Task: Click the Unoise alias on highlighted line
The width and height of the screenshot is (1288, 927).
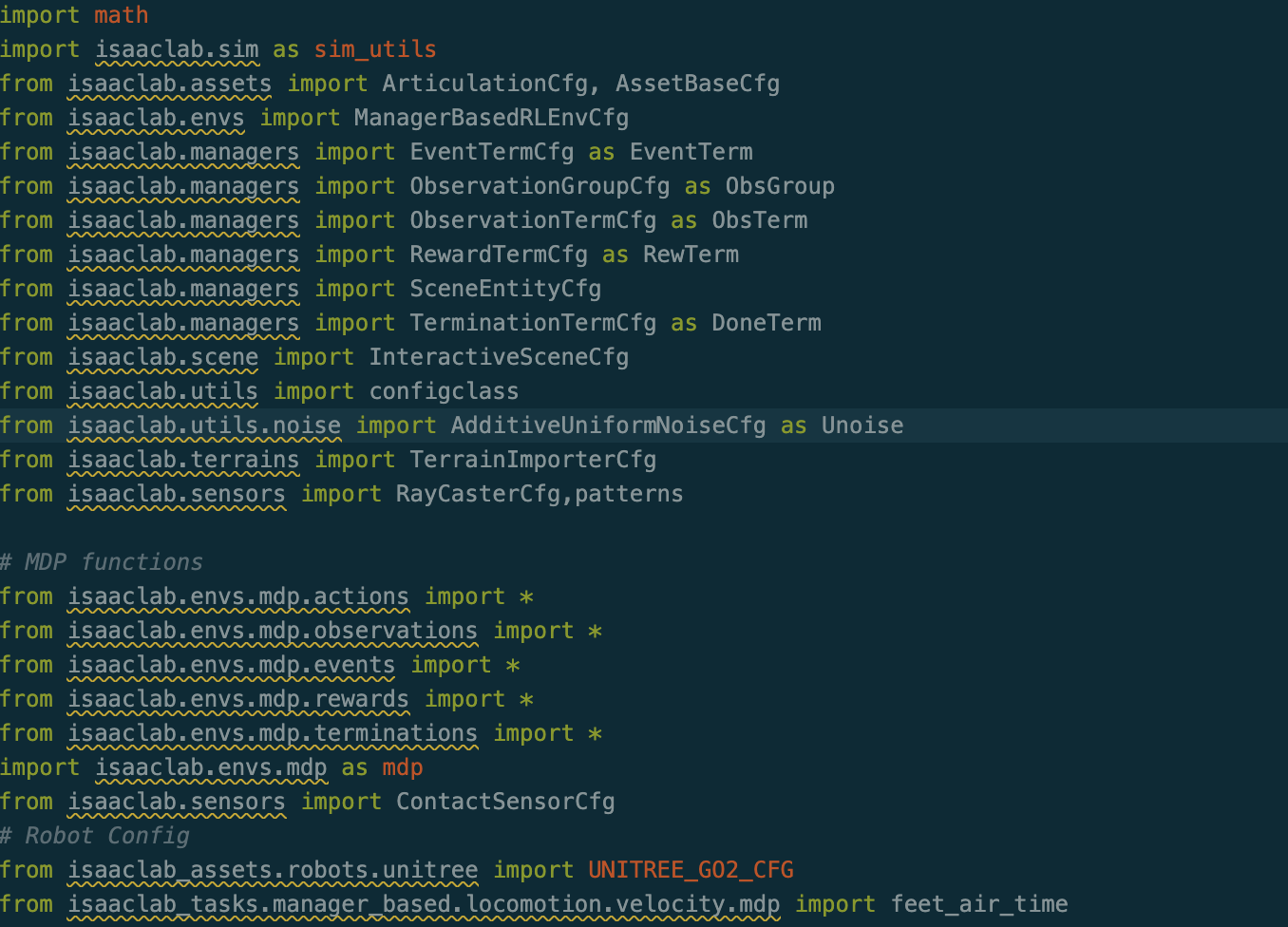Action: 862,426
